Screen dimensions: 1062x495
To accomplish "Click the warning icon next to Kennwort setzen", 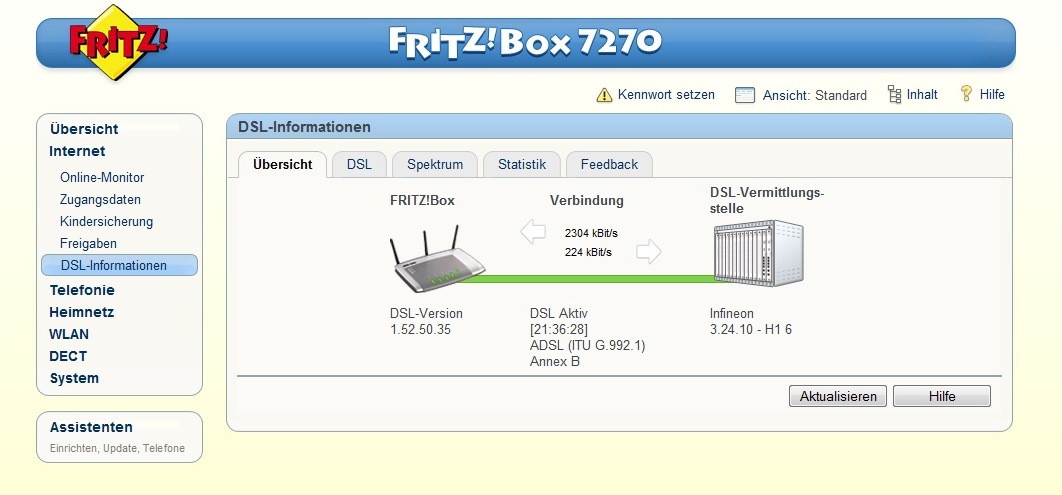I will pos(604,95).
